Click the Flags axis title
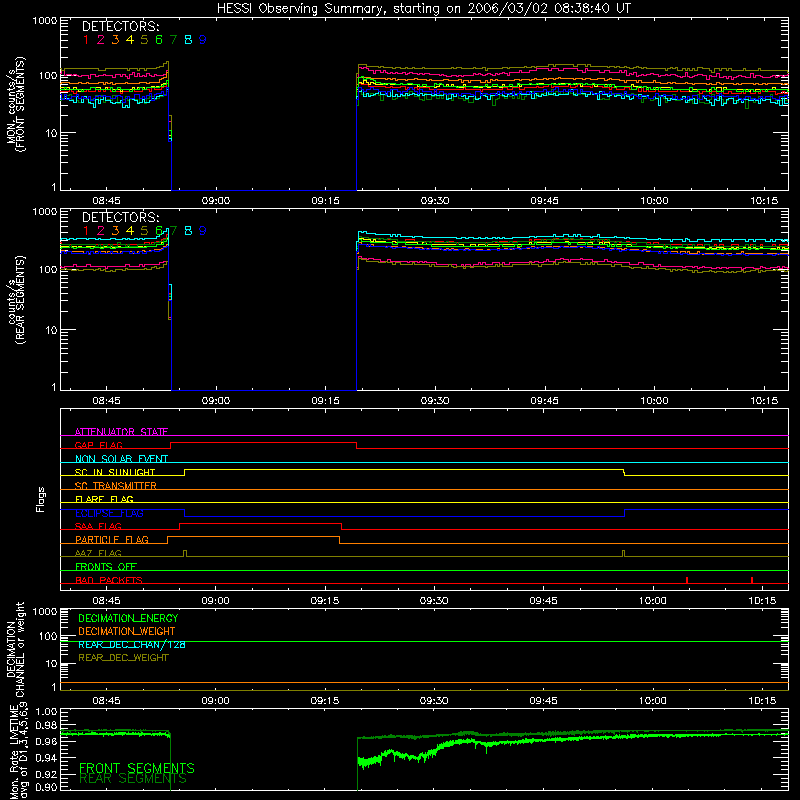800x800 pixels. click(41, 499)
